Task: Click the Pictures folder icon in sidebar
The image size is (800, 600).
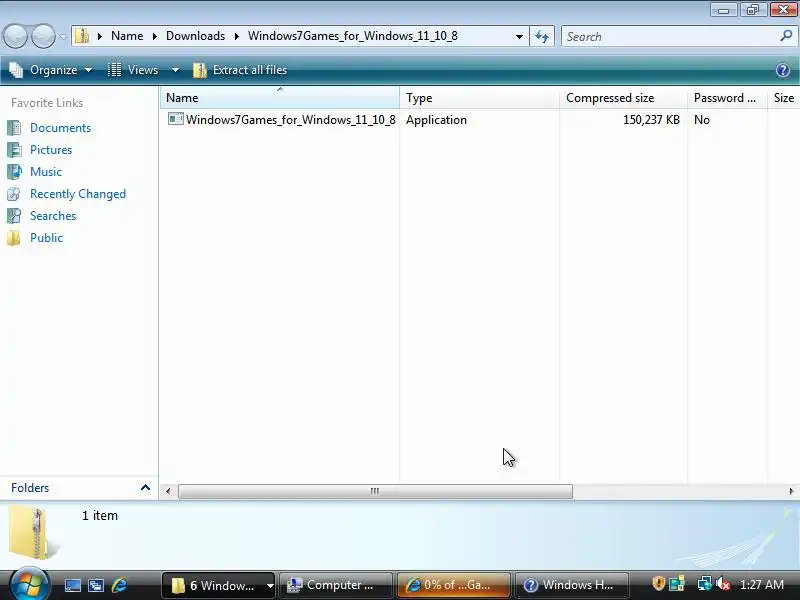Action: pyautogui.click(x=14, y=150)
